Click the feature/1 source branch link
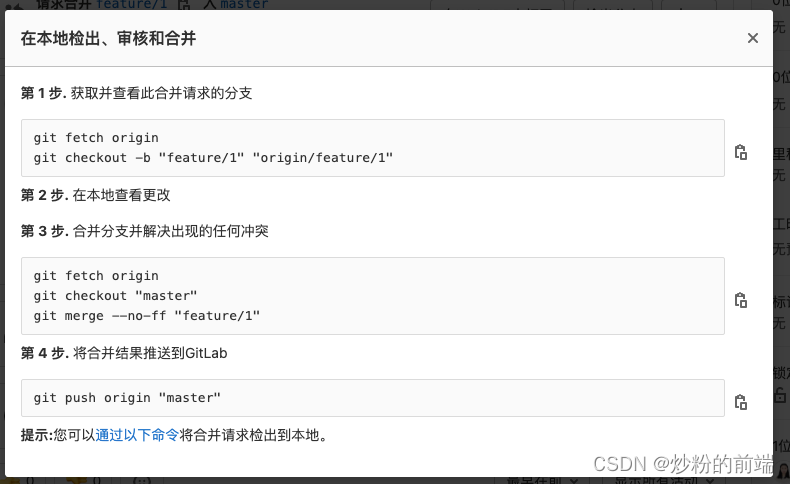This screenshot has width=790, height=484. (x=131, y=5)
